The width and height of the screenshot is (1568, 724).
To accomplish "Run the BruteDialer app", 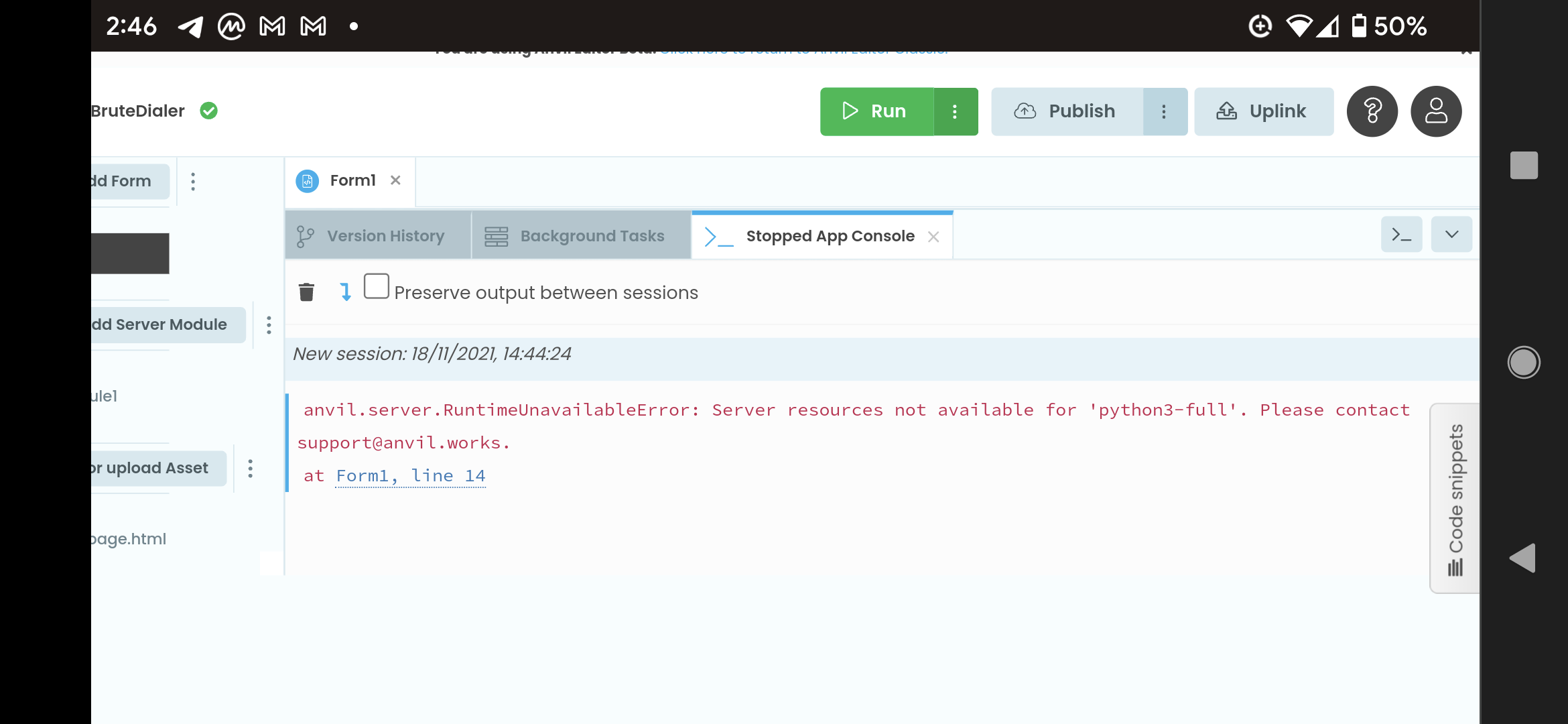I will coord(876,112).
